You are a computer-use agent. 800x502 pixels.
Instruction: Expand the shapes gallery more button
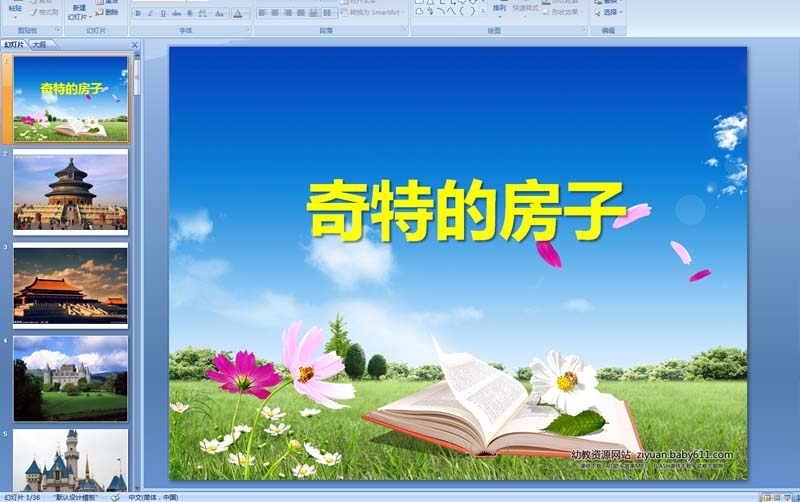[x=483, y=11]
